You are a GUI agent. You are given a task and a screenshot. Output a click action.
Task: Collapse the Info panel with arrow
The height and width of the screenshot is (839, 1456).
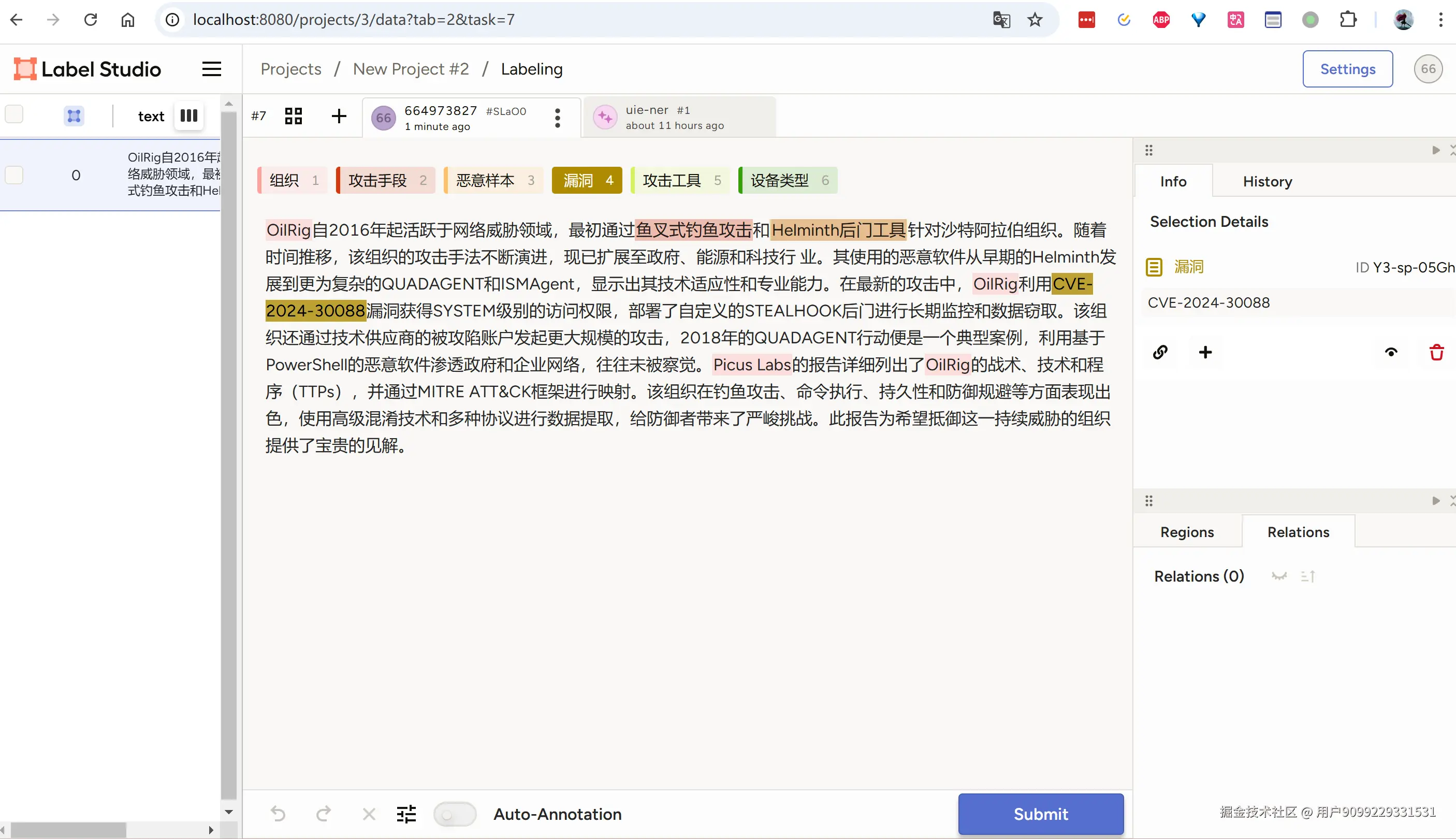tap(1435, 150)
